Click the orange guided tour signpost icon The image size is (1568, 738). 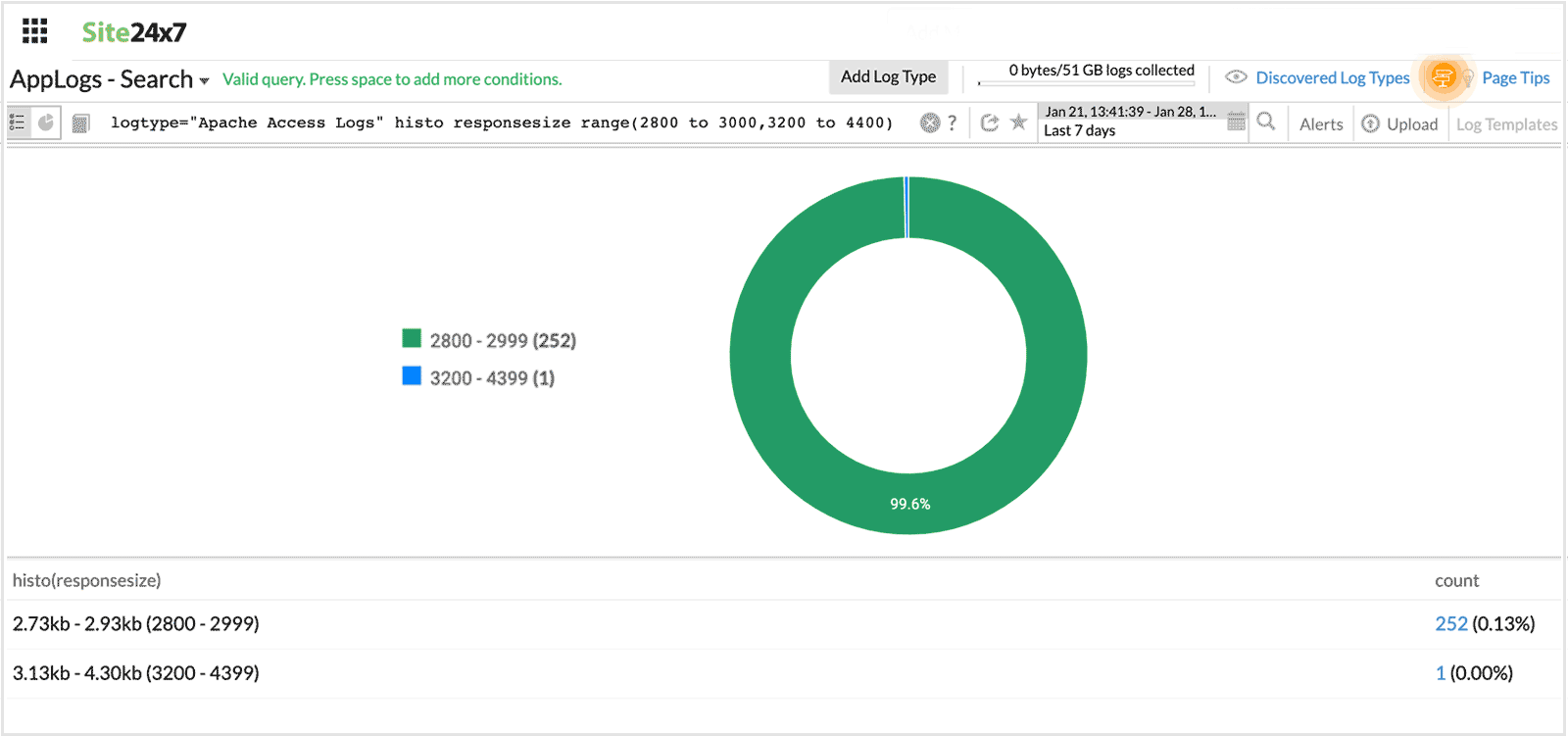pyautogui.click(x=1443, y=77)
